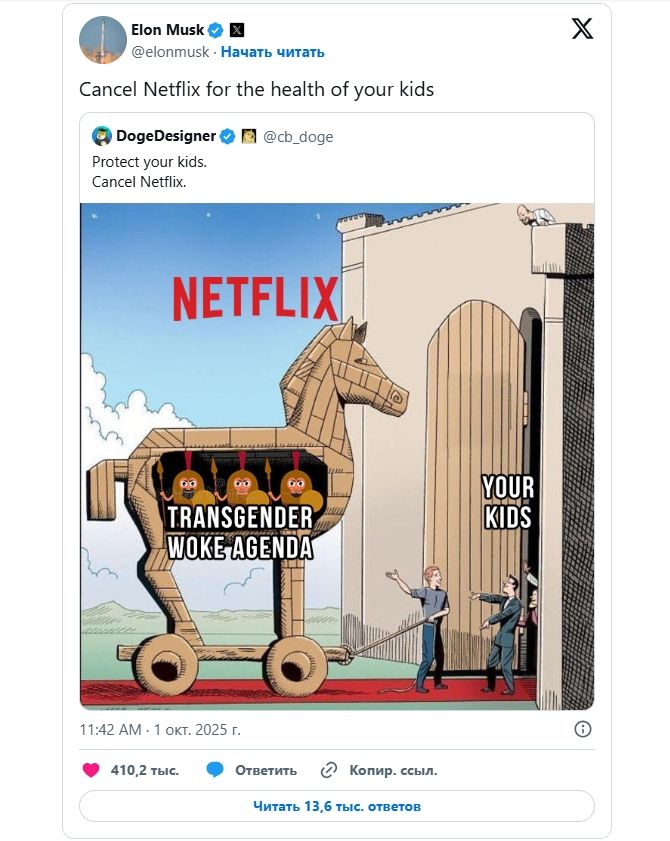The image size is (670, 841).
Task: Click the reply speech bubble icon
Action: [x=215, y=770]
